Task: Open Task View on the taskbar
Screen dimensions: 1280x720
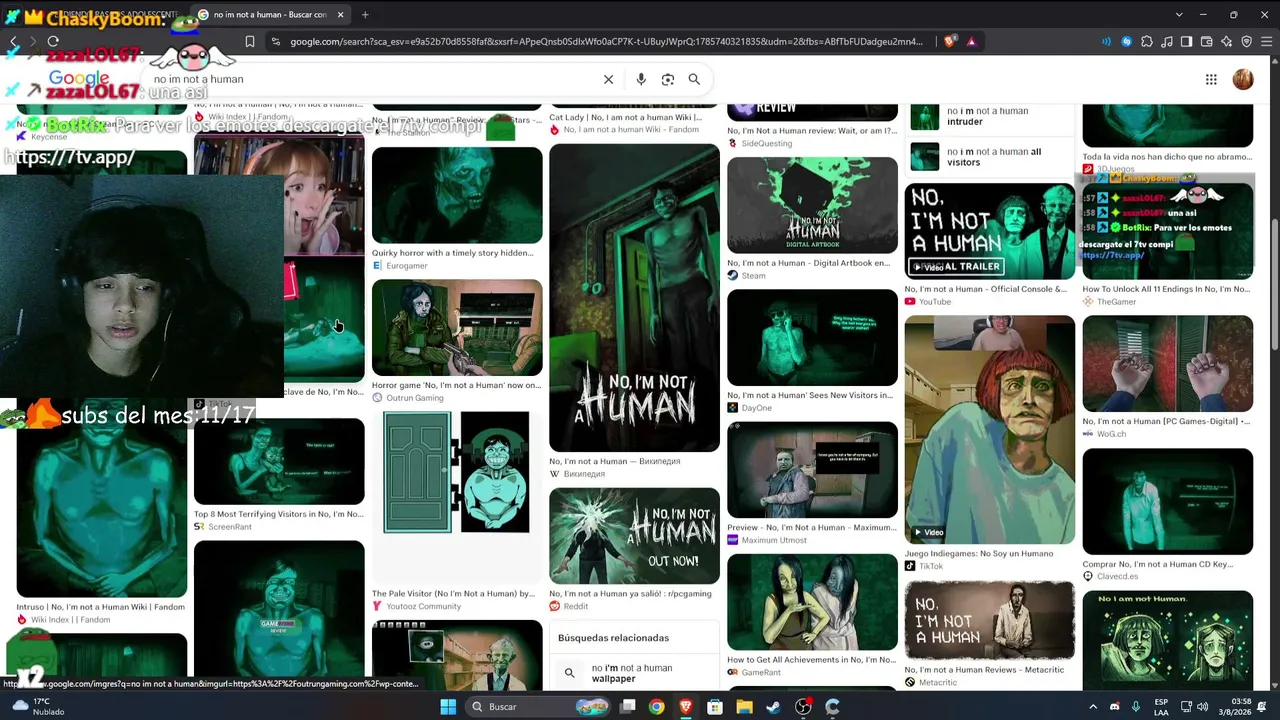Action: pos(627,707)
